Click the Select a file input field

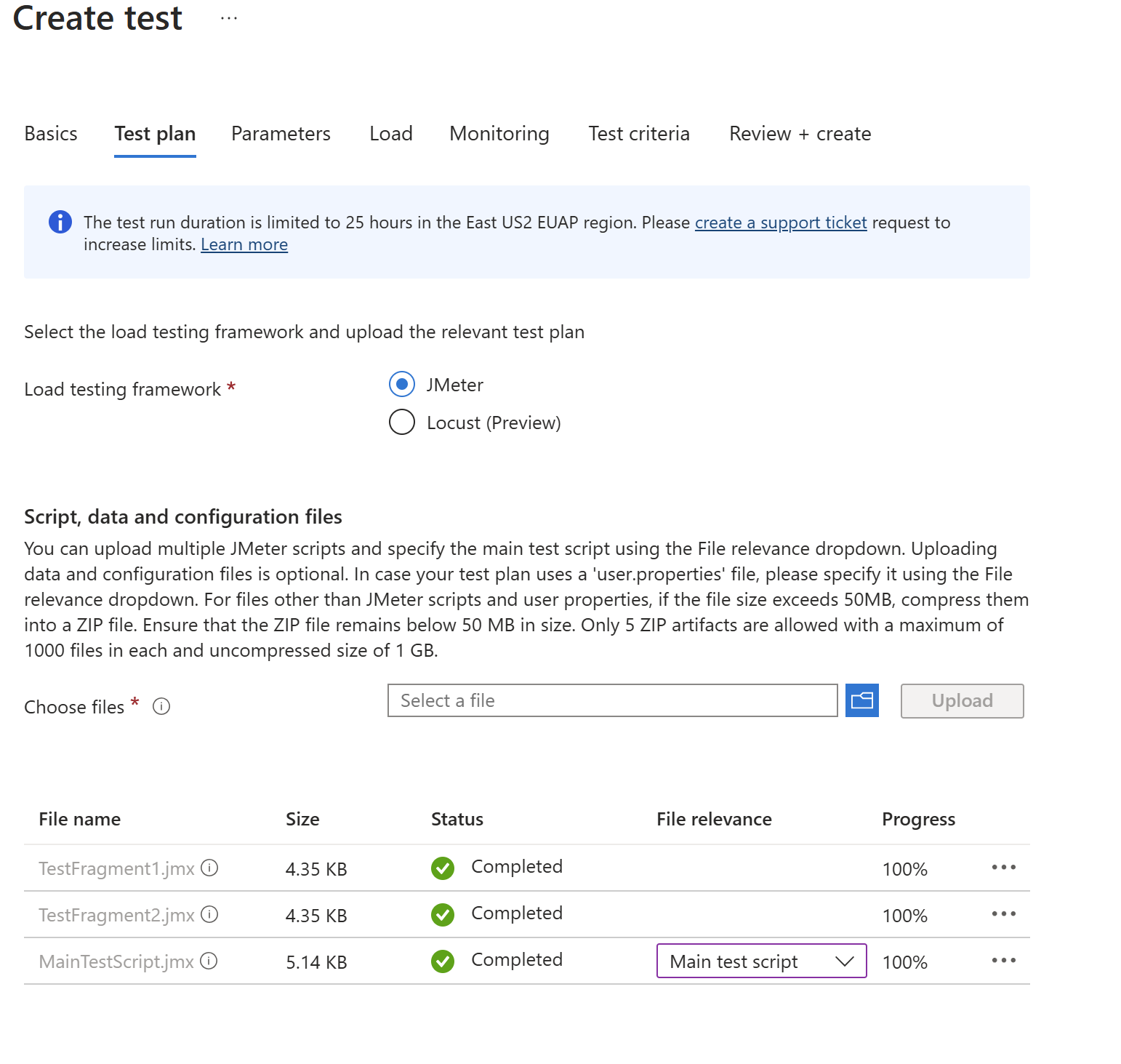(612, 700)
